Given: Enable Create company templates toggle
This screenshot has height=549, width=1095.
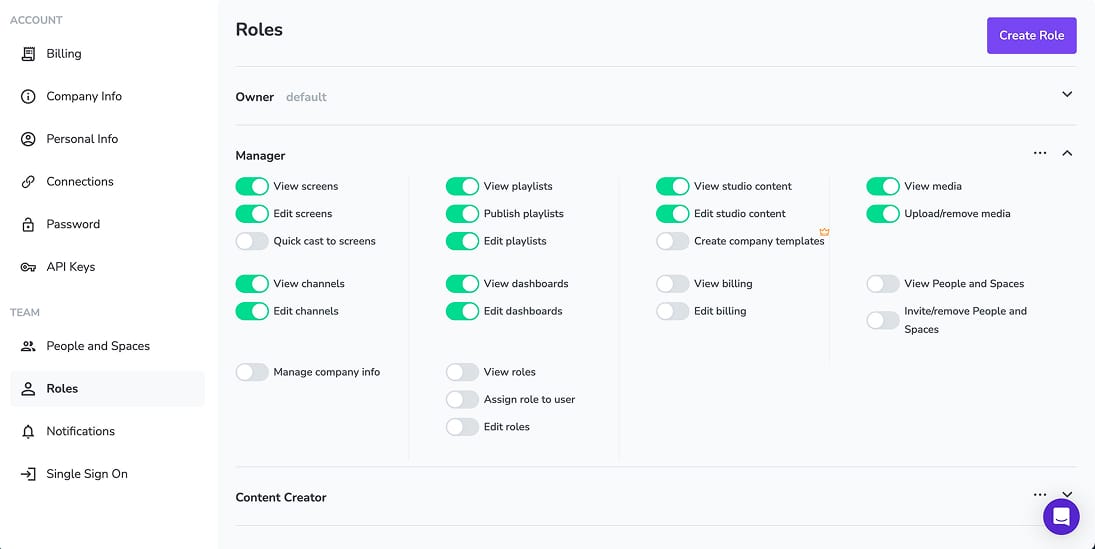Looking at the screenshot, I should click(673, 241).
